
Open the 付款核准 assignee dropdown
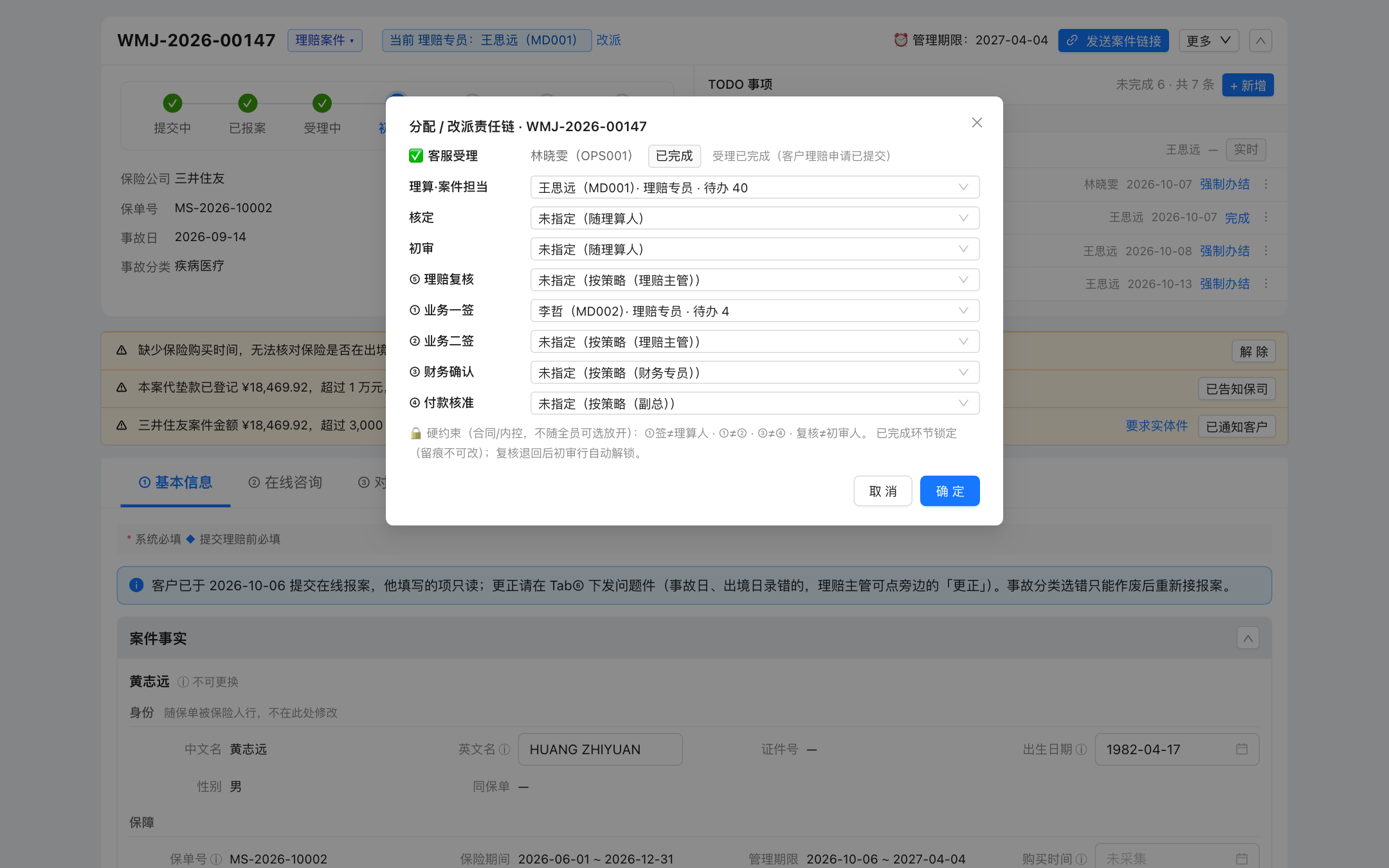(755, 403)
